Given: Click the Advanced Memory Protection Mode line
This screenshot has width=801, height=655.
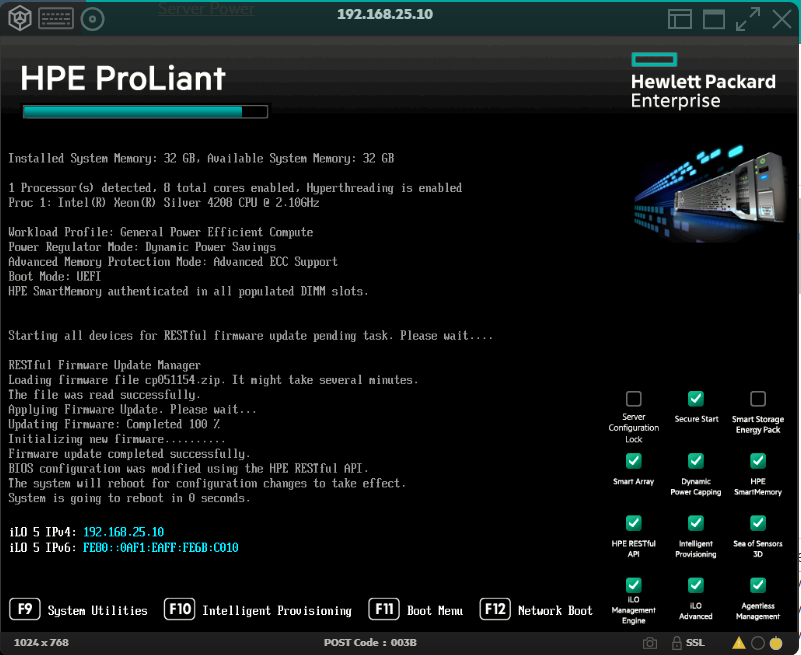Looking at the screenshot, I should [x=173, y=262].
